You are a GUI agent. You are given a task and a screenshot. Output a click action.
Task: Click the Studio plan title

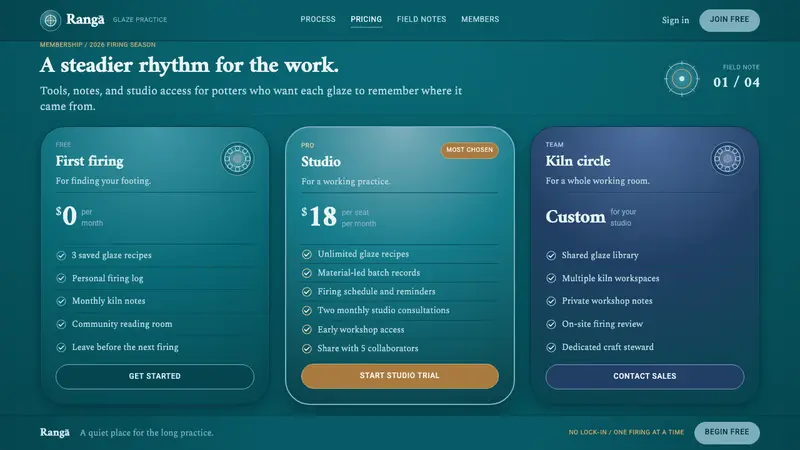click(320, 162)
